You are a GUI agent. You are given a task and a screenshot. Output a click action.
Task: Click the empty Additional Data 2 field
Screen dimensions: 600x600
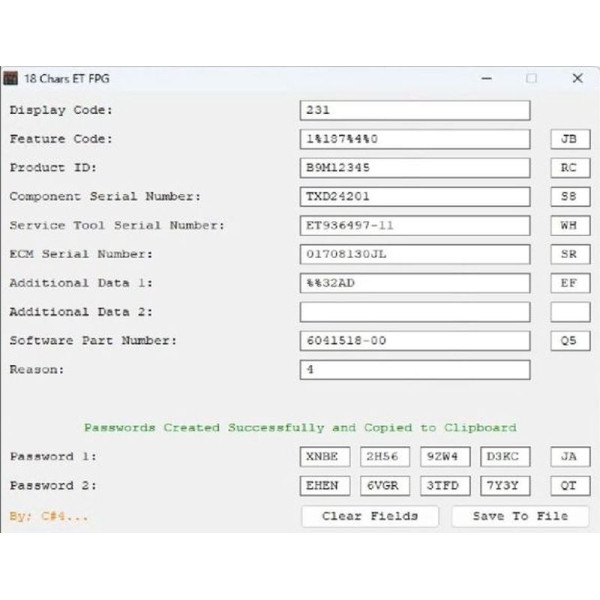point(414,312)
